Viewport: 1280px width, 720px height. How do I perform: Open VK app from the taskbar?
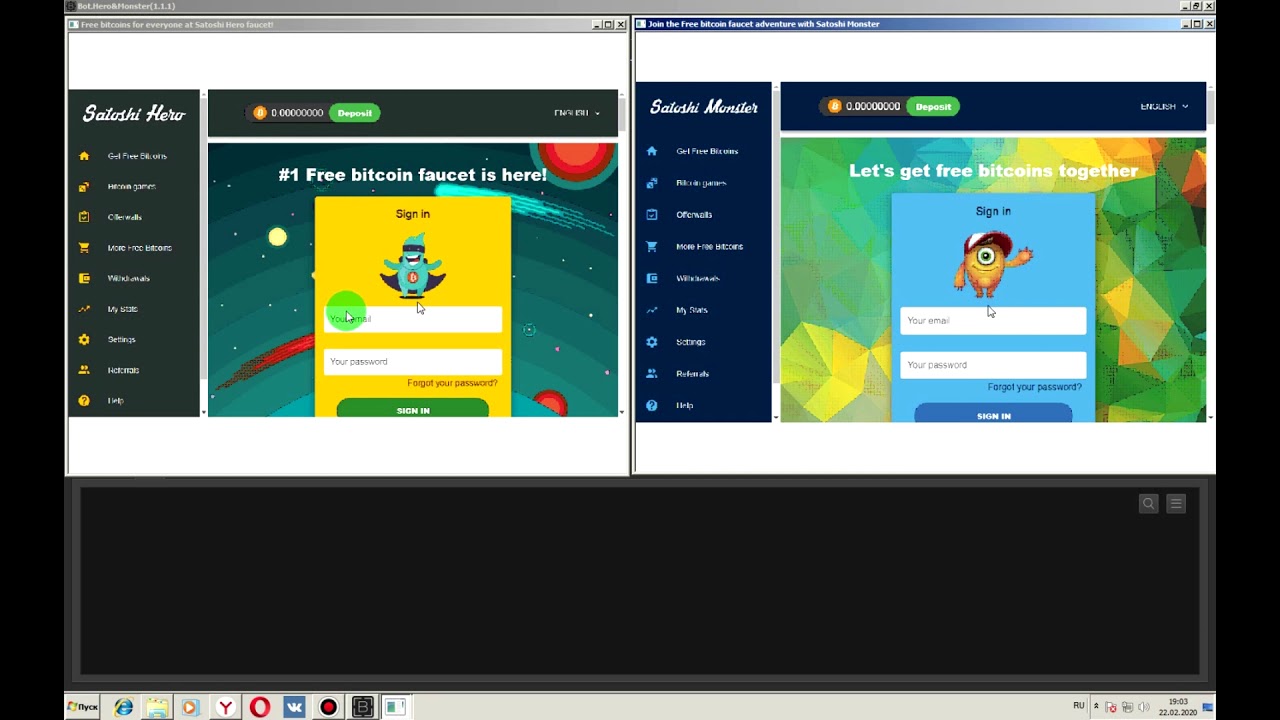(294, 707)
